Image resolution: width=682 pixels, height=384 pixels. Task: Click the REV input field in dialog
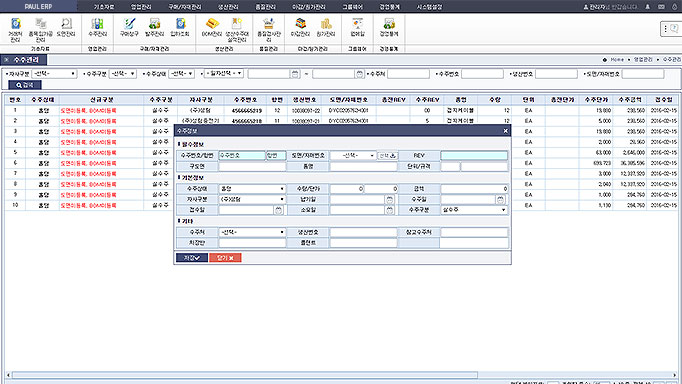point(474,155)
